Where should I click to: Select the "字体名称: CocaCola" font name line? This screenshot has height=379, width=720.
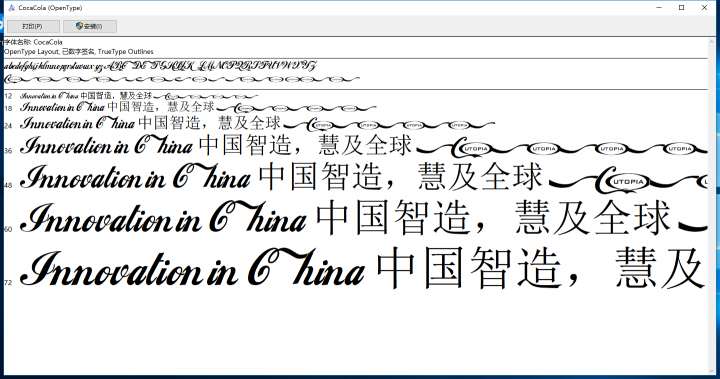[33, 42]
